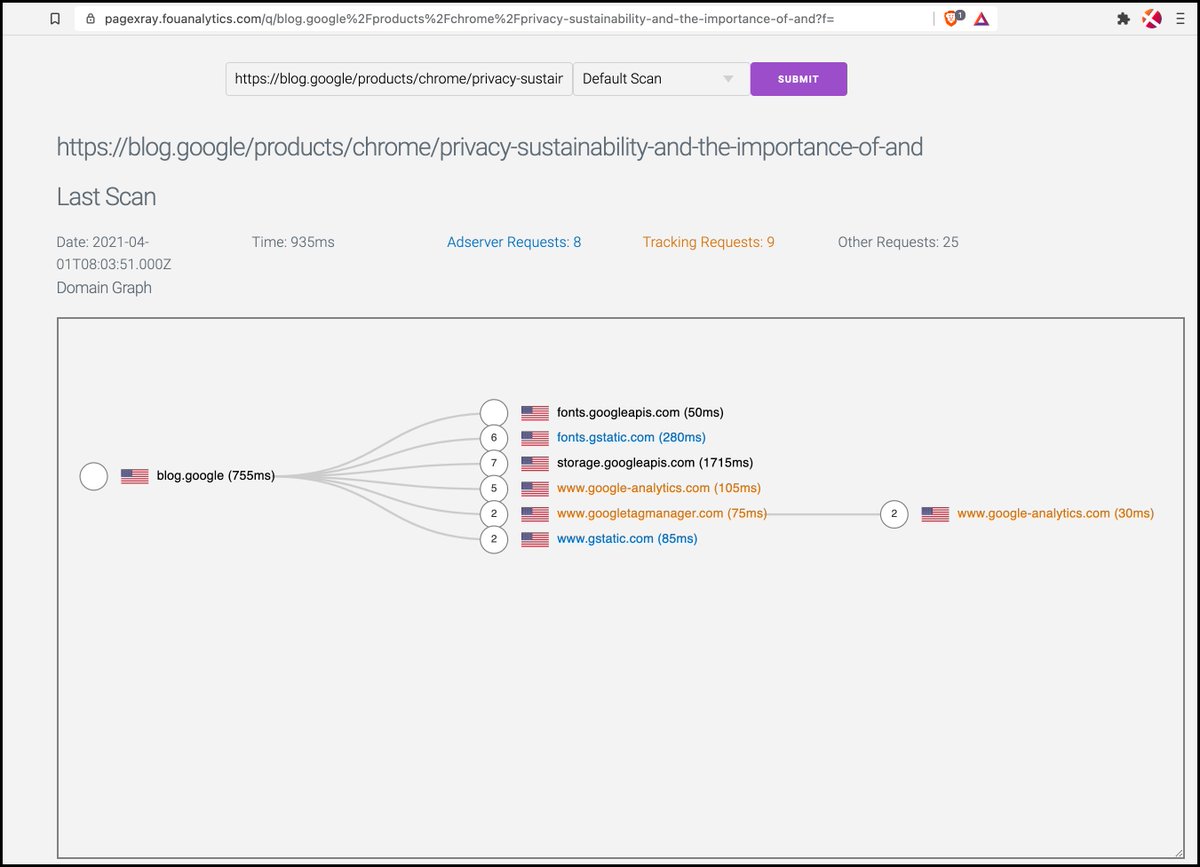This screenshot has width=1200, height=867.
Task: Click the Brave rewards triangle icon
Action: [981, 18]
